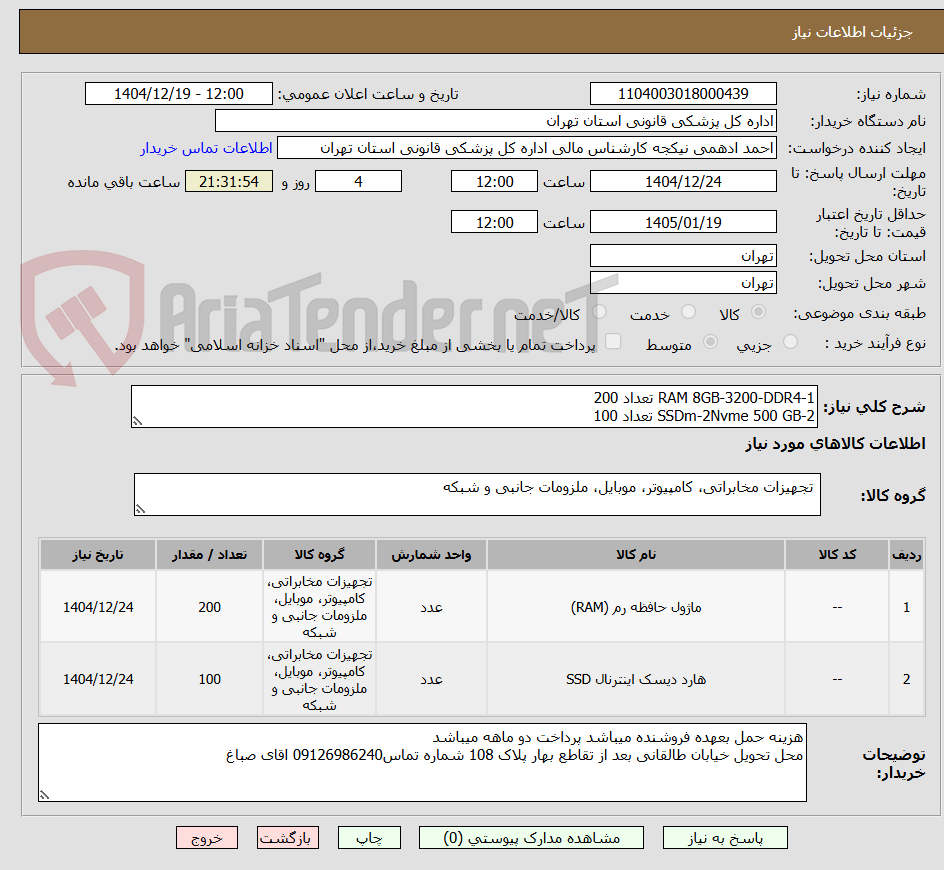Click date 1404/12/24 in SSD row
Screen dimensions: 944x870
coord(98,679)
